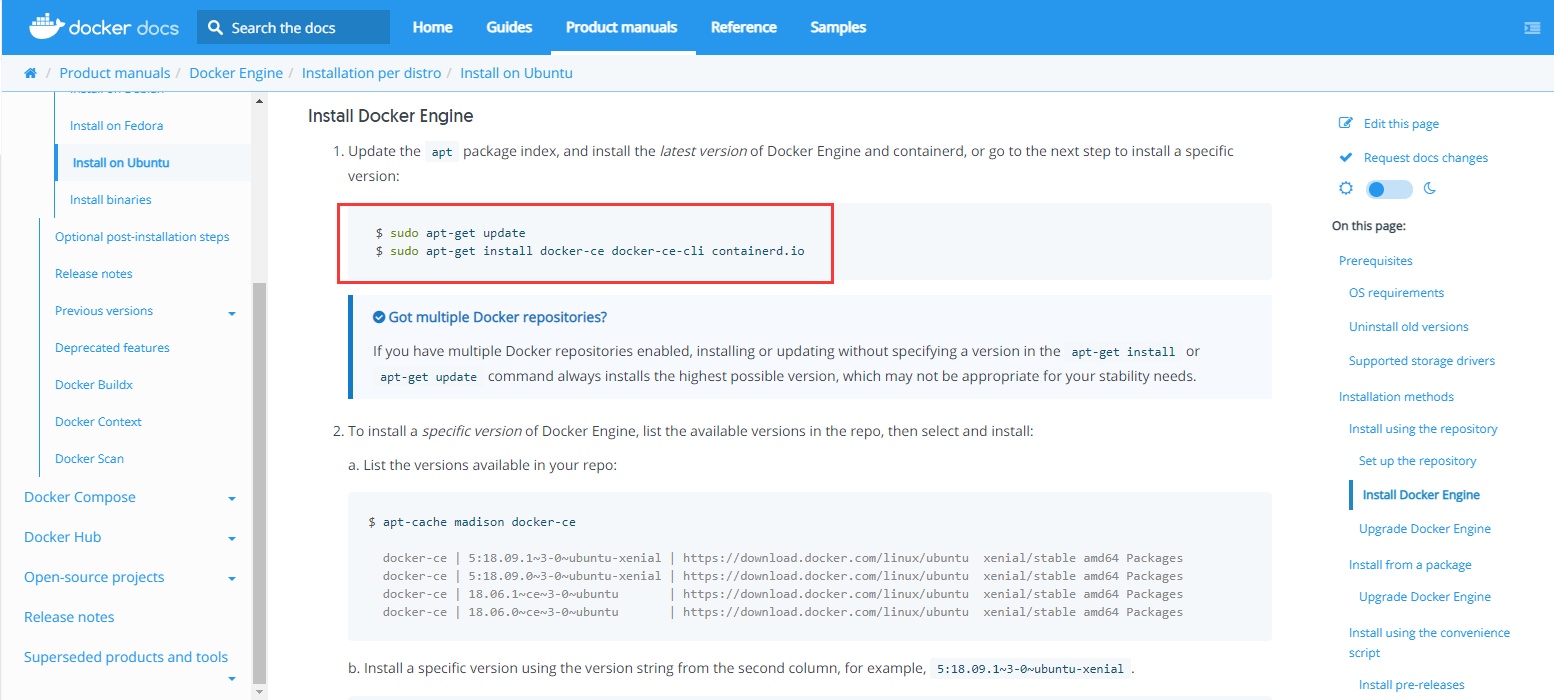Click sidebar scrollbar up arrow

tap(260, 101)
